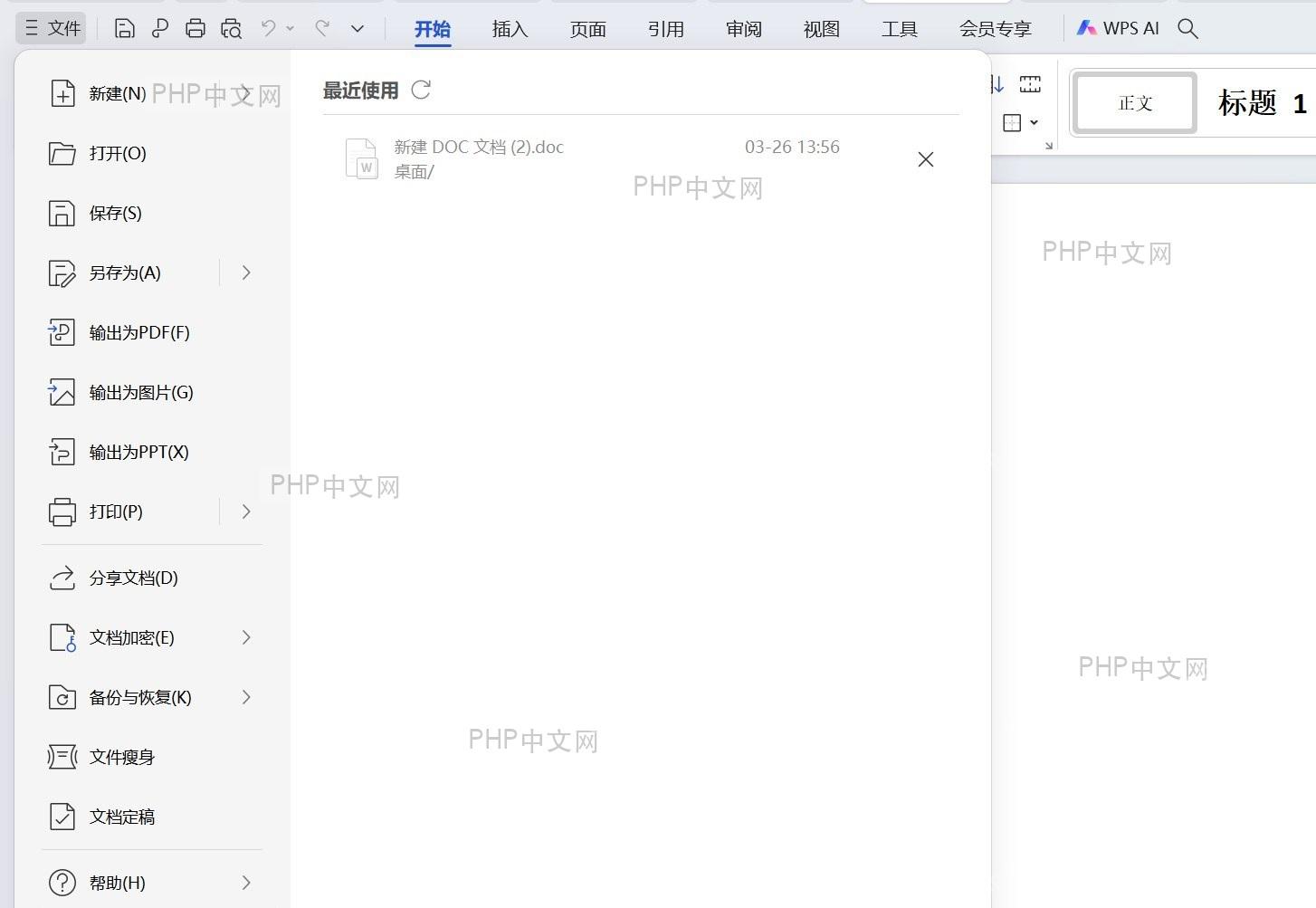The image size is (1316, 908).
Task: Switch to the 引用 ribbon tab
Action: [x=665, y=29]
